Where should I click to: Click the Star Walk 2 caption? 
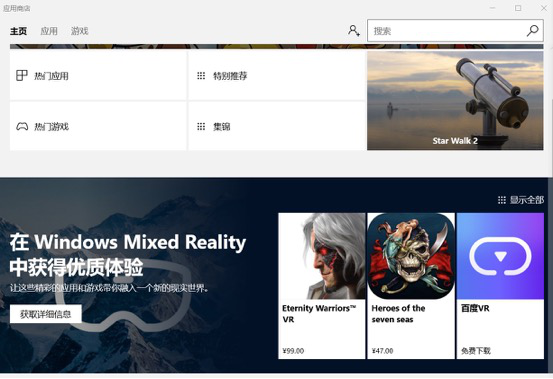point(455,141)
